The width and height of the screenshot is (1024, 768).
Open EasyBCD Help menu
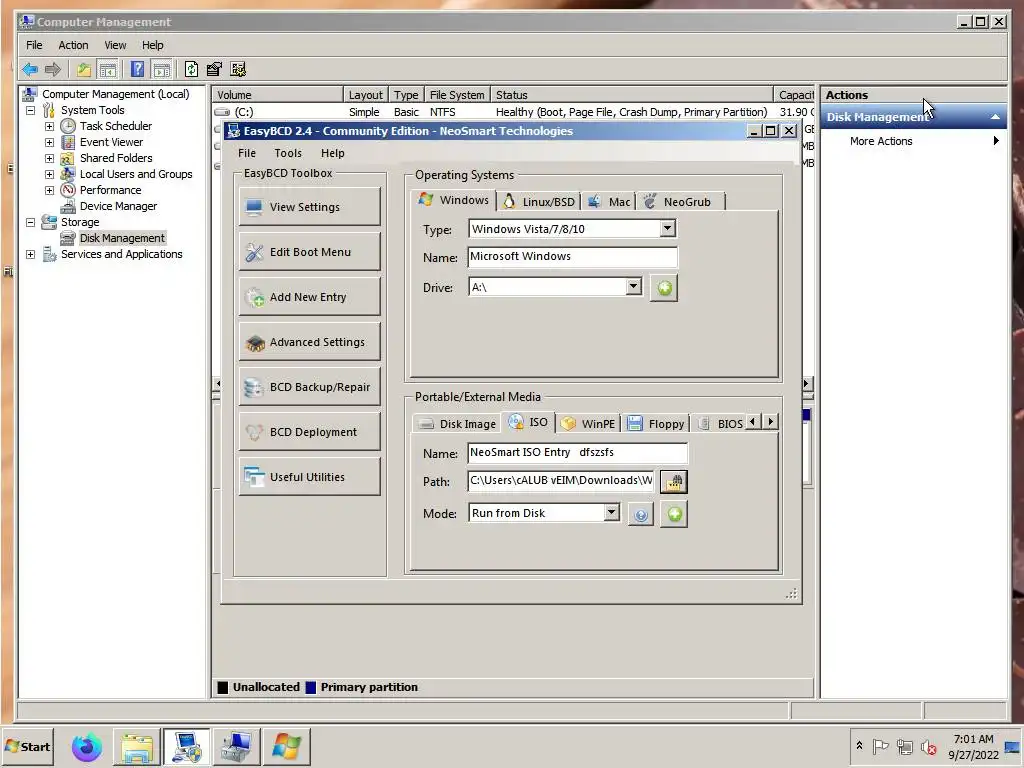(x=332, y=153)
